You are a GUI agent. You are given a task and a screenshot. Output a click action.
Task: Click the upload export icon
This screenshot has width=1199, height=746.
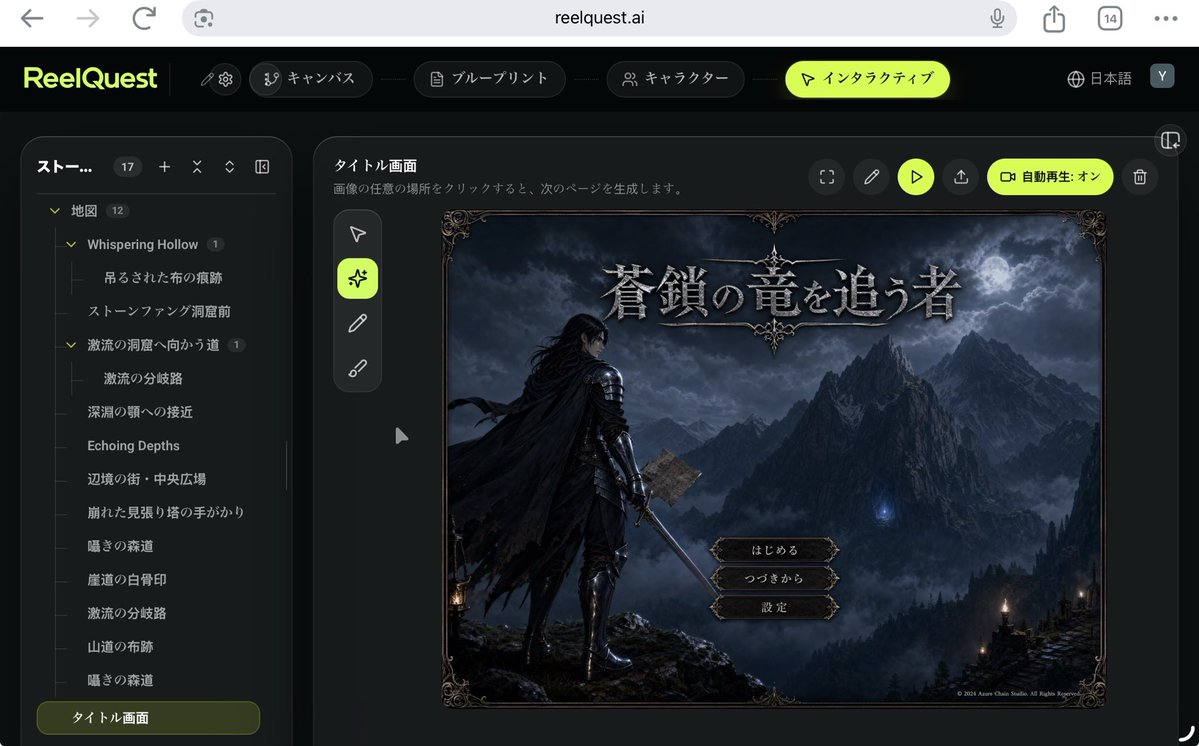coord(960,177)
